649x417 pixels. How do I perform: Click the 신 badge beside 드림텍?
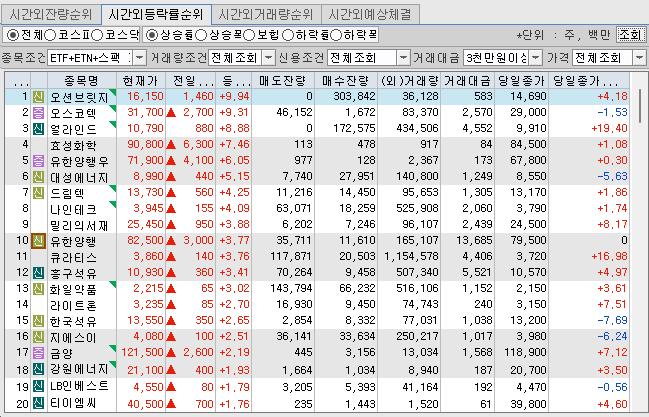click(38, 193)
